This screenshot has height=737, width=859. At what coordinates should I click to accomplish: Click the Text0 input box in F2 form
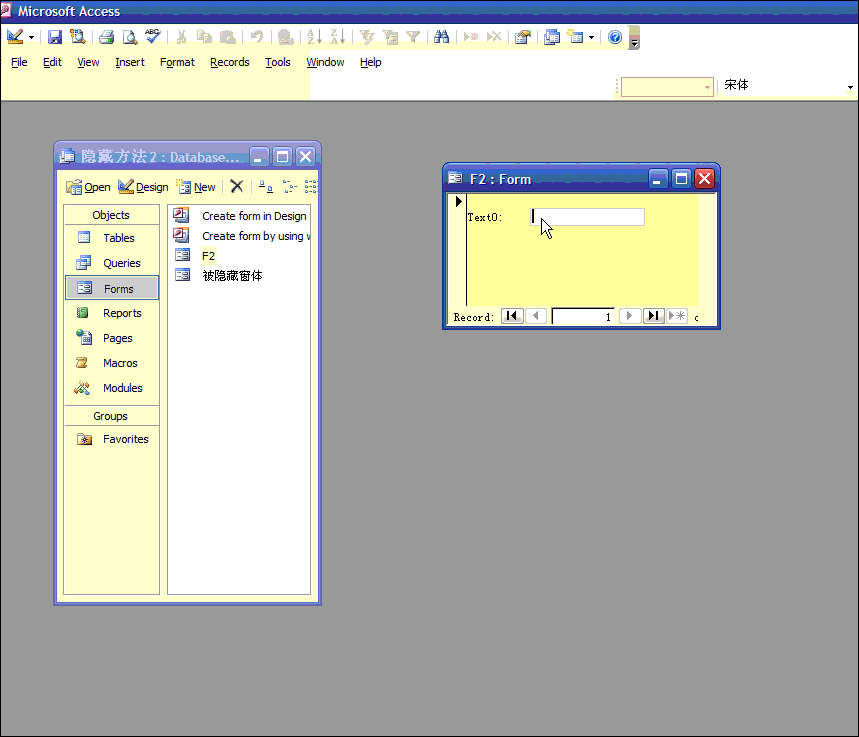click(x=588, y=217)
